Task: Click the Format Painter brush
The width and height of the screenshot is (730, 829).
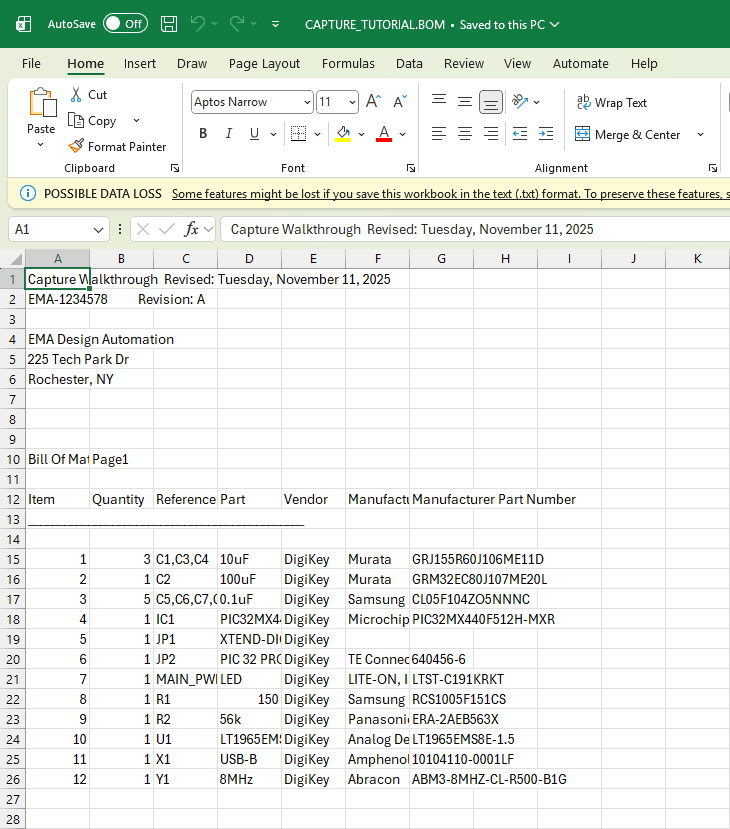Action: (77, 146)
